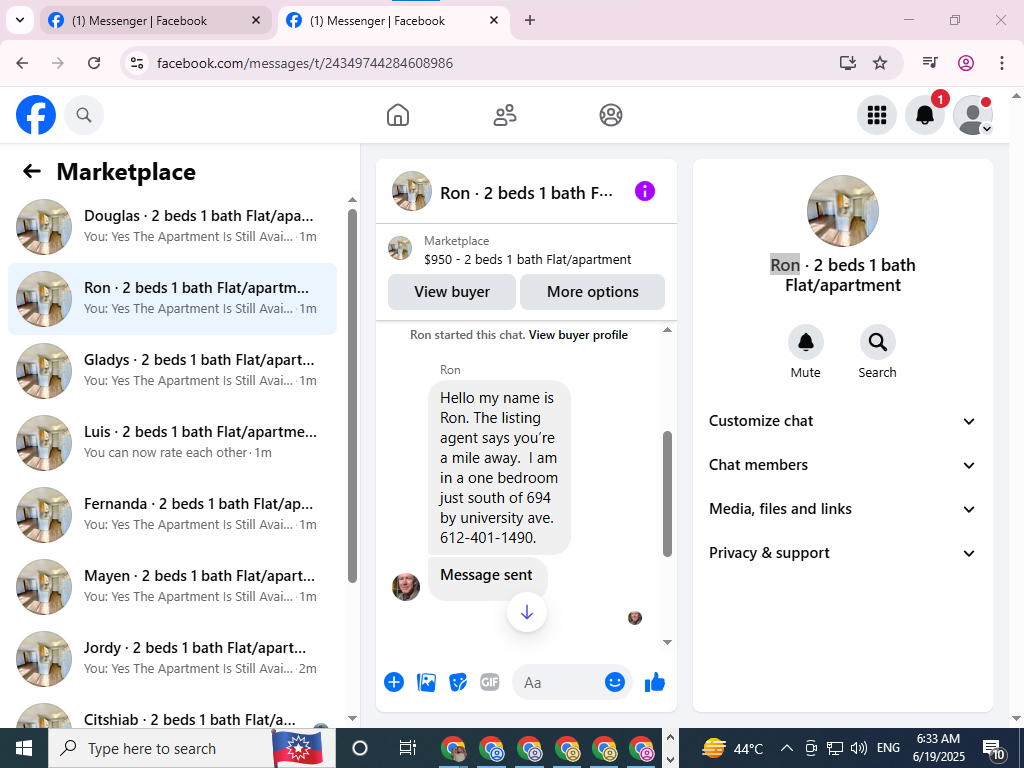1024x768 pixels.
Task: Navigate back with browser back arrow
Action: (22, 63)
